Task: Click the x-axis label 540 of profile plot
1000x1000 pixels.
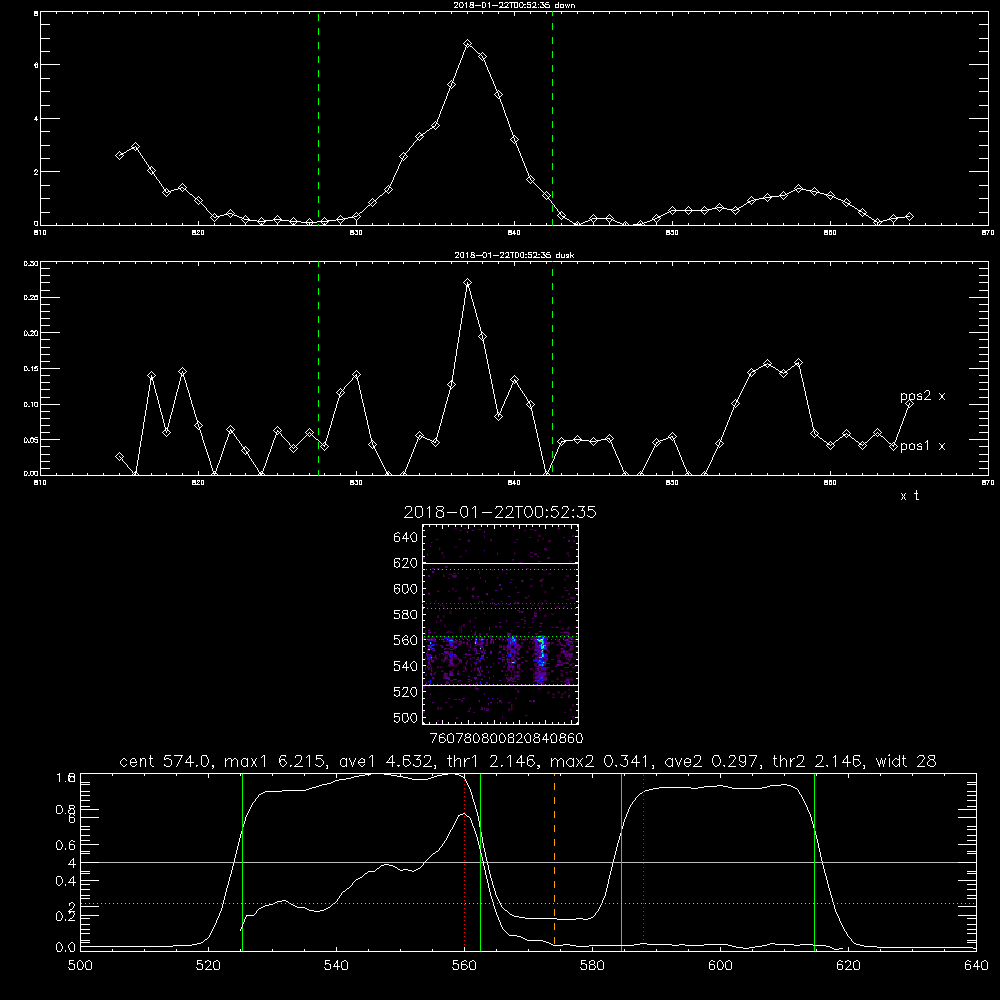Action: [336, 966]
